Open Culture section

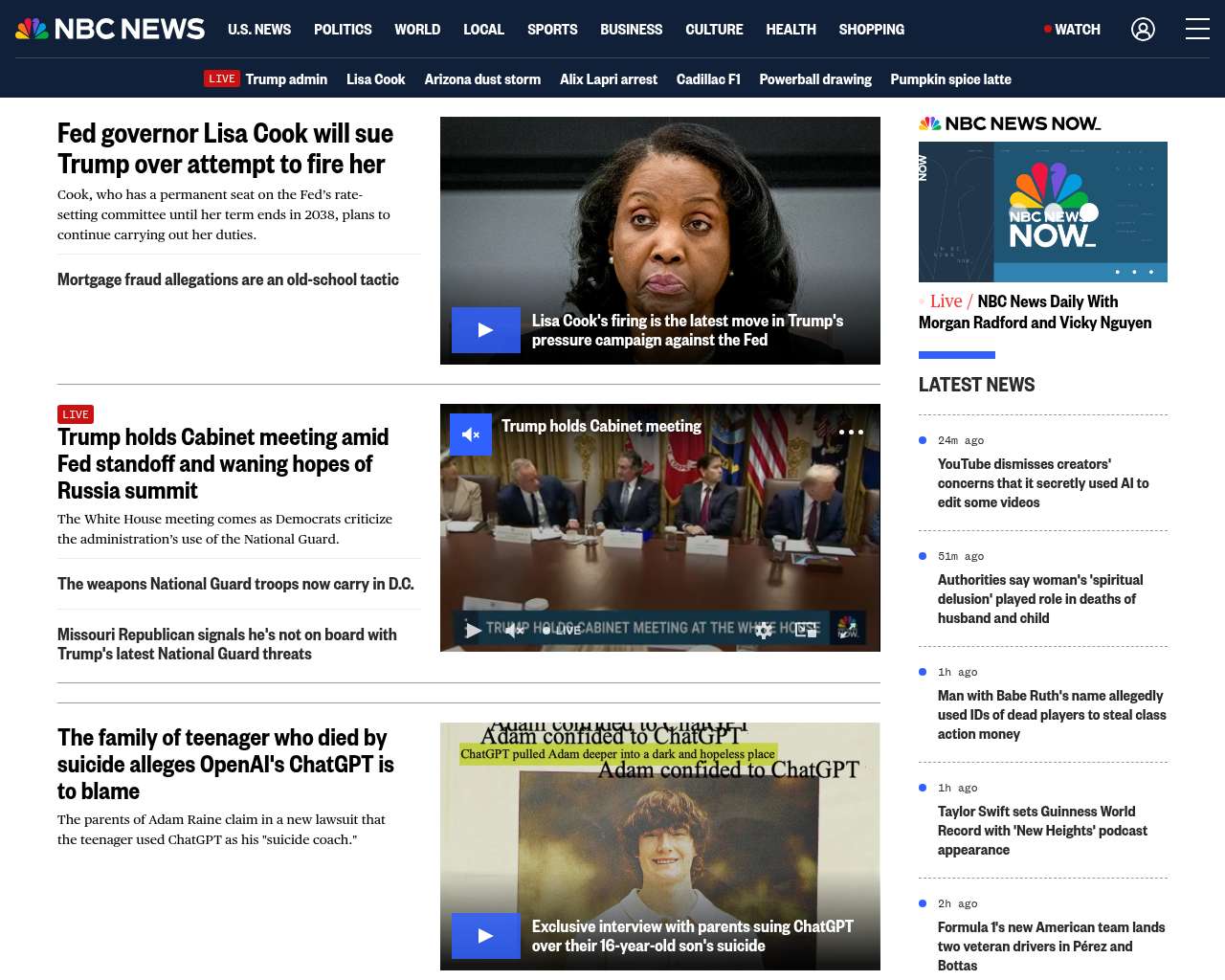pos(714,30)
